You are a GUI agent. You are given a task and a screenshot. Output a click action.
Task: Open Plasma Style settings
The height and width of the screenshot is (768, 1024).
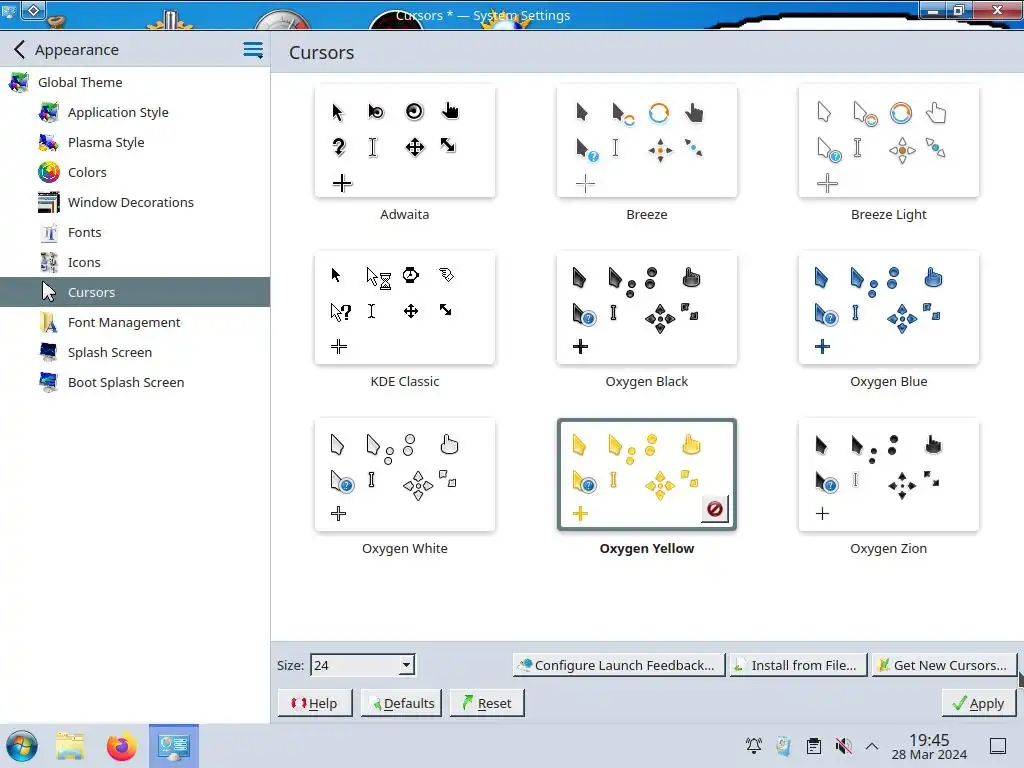click(135, 142)
